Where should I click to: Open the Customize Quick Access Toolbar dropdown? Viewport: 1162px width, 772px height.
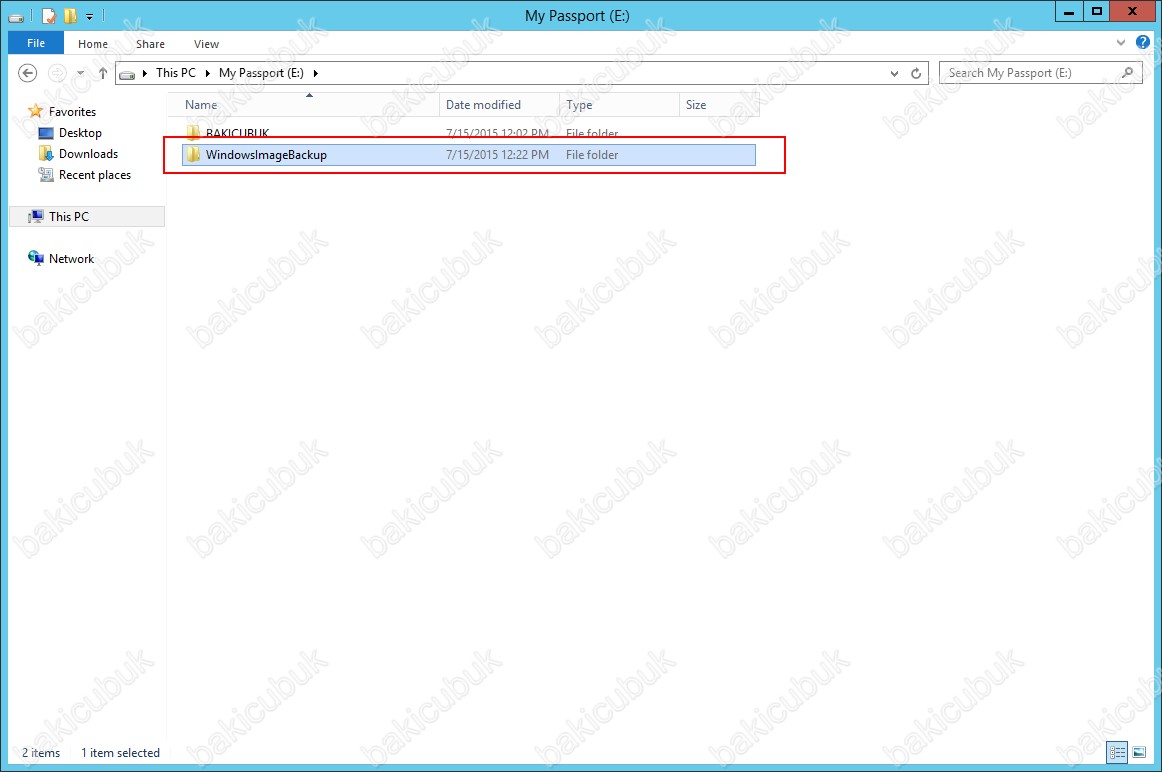click(x=89, y=16)
